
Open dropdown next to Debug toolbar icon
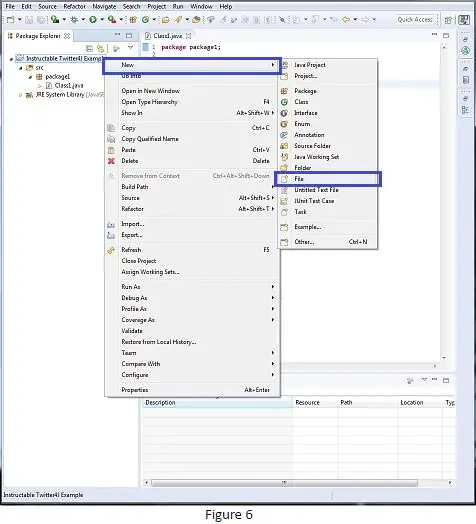tap(83, 20)
